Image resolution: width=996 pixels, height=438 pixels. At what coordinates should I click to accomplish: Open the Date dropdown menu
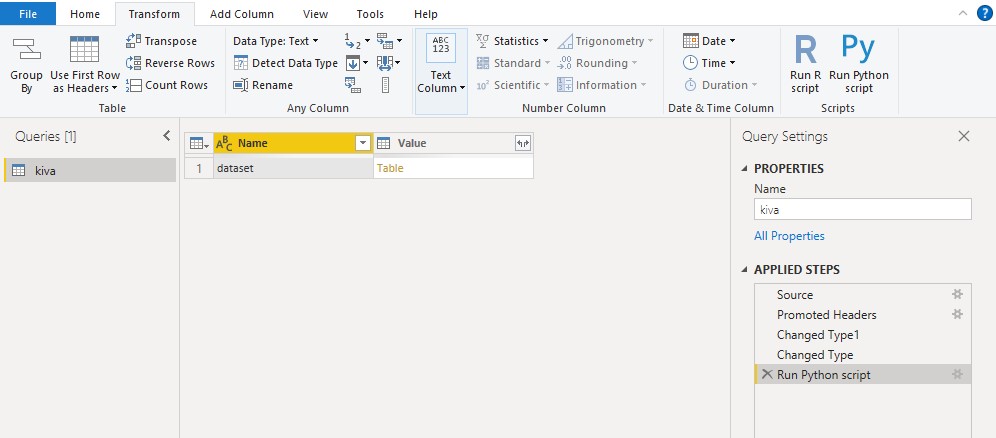click(709, 41)
